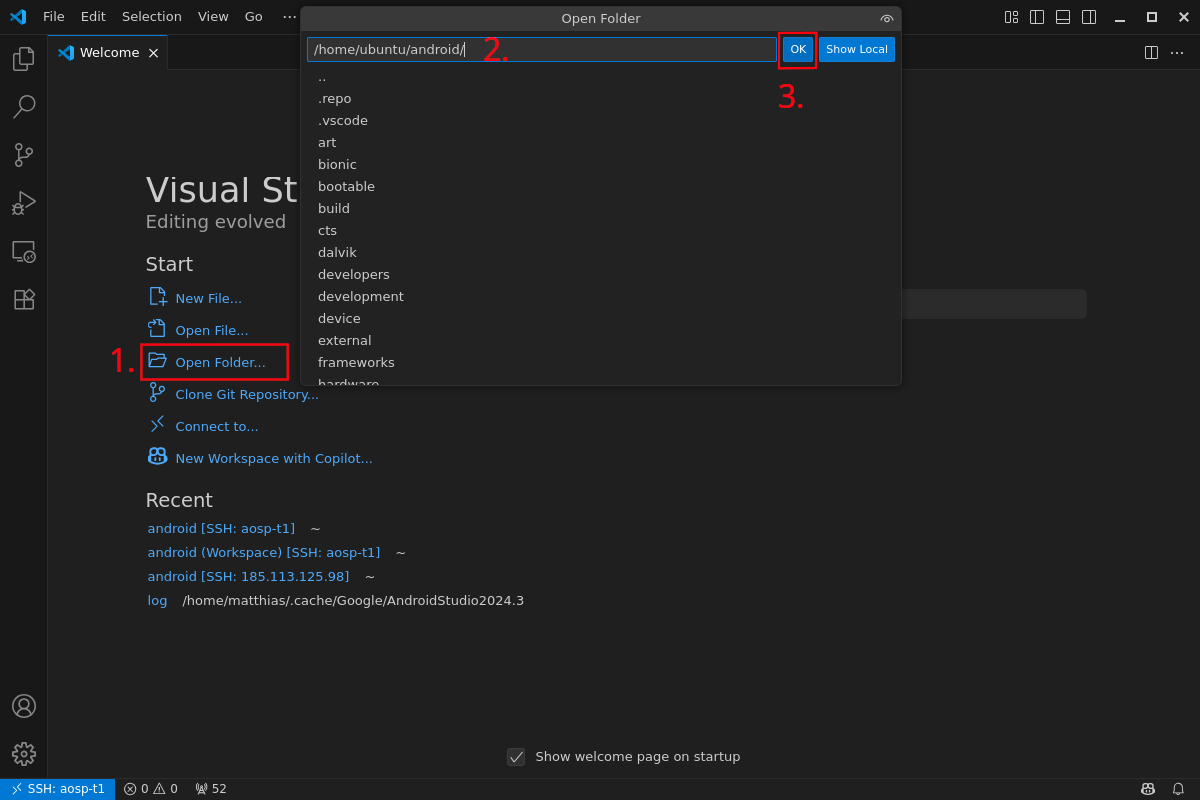Open the Manage gear icon
The height and width of the screenshot is (800, 1200).
click(24, 754)
